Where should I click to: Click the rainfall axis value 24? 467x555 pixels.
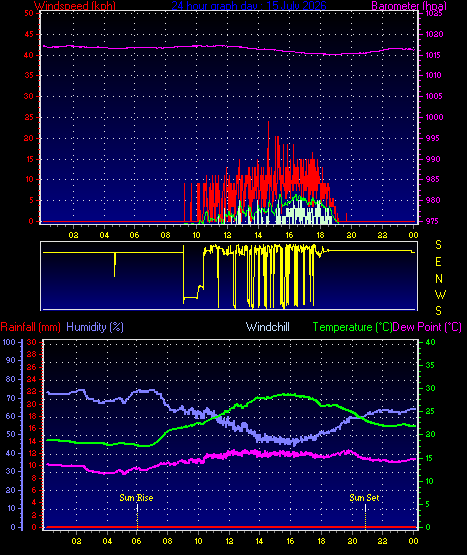point(32,380)
